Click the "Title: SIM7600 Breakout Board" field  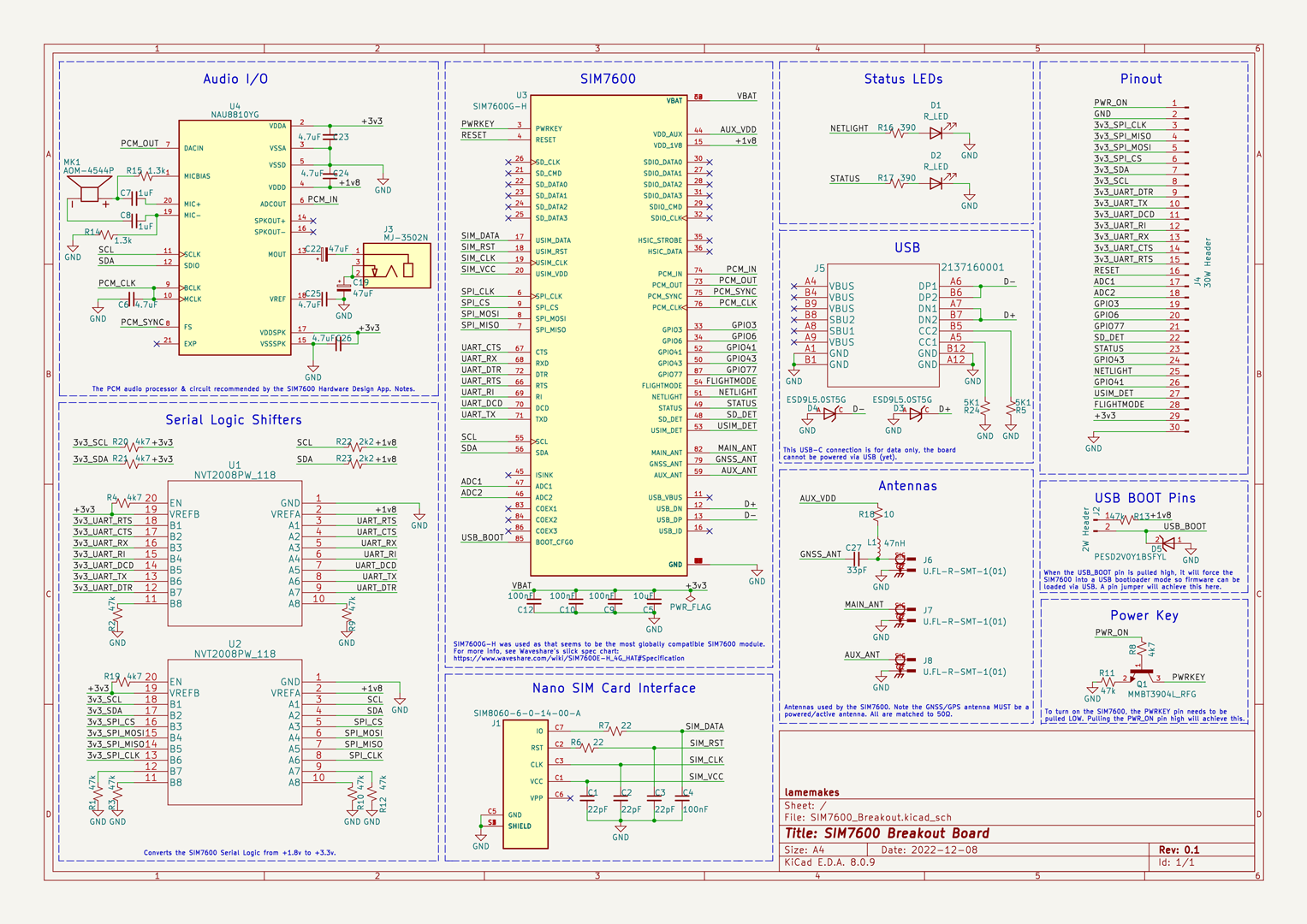point(887,833)
